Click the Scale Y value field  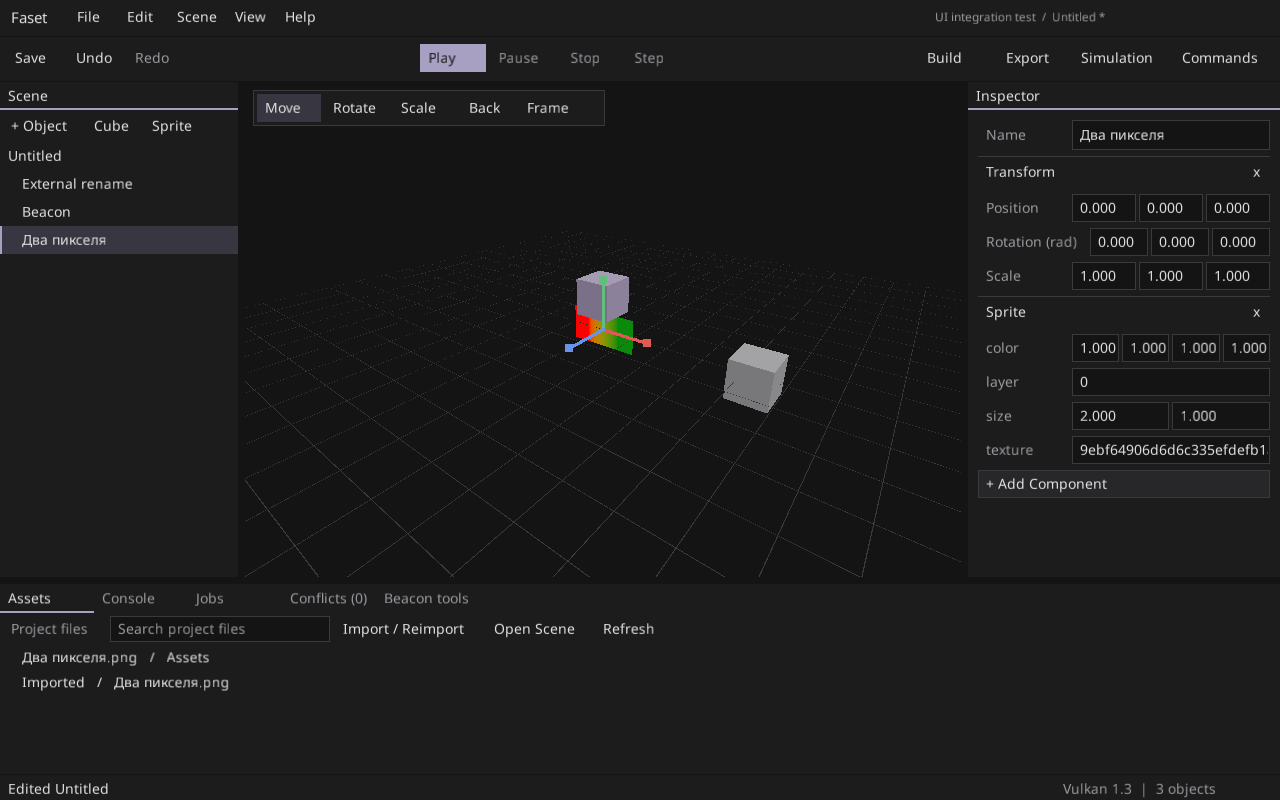pos(1170,276)
